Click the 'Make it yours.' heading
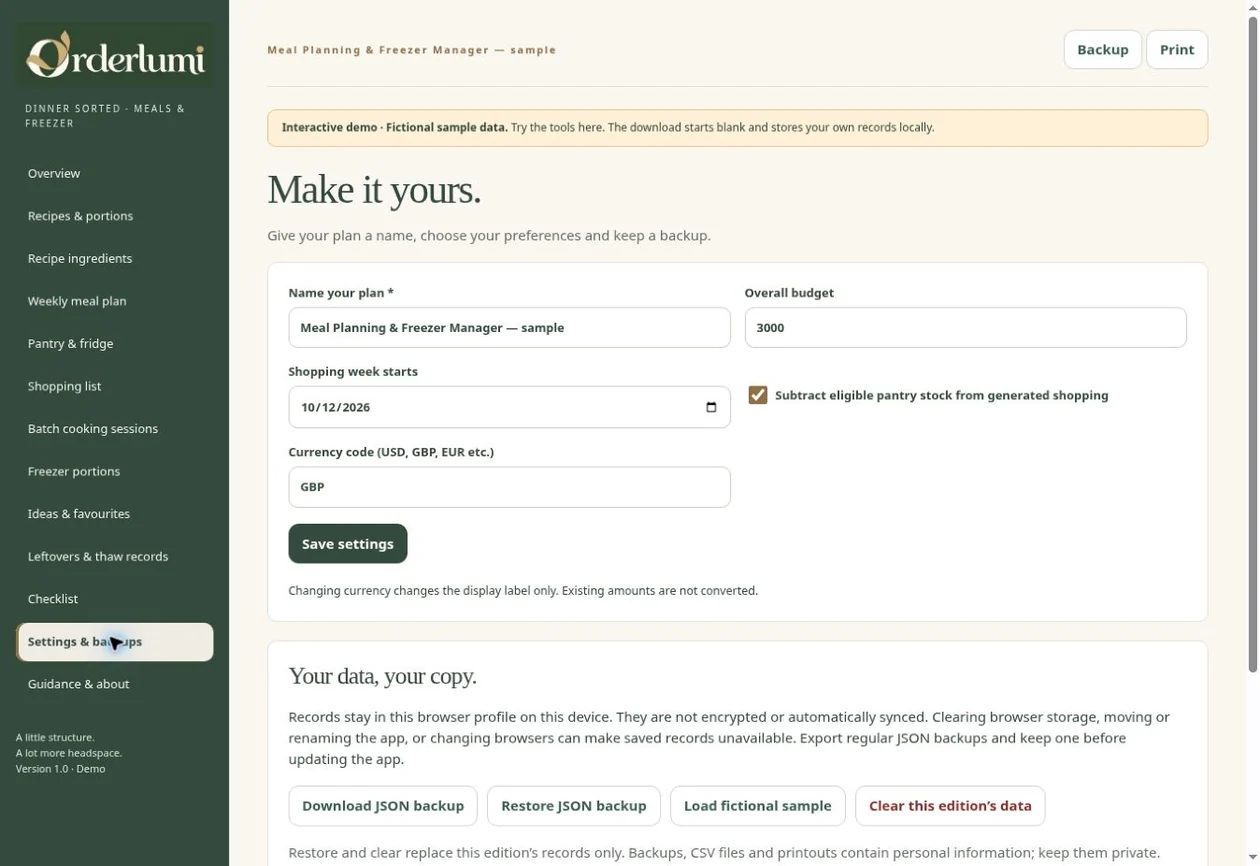The width and height of the screenshot is (1260, 866). tap(374, 190)
